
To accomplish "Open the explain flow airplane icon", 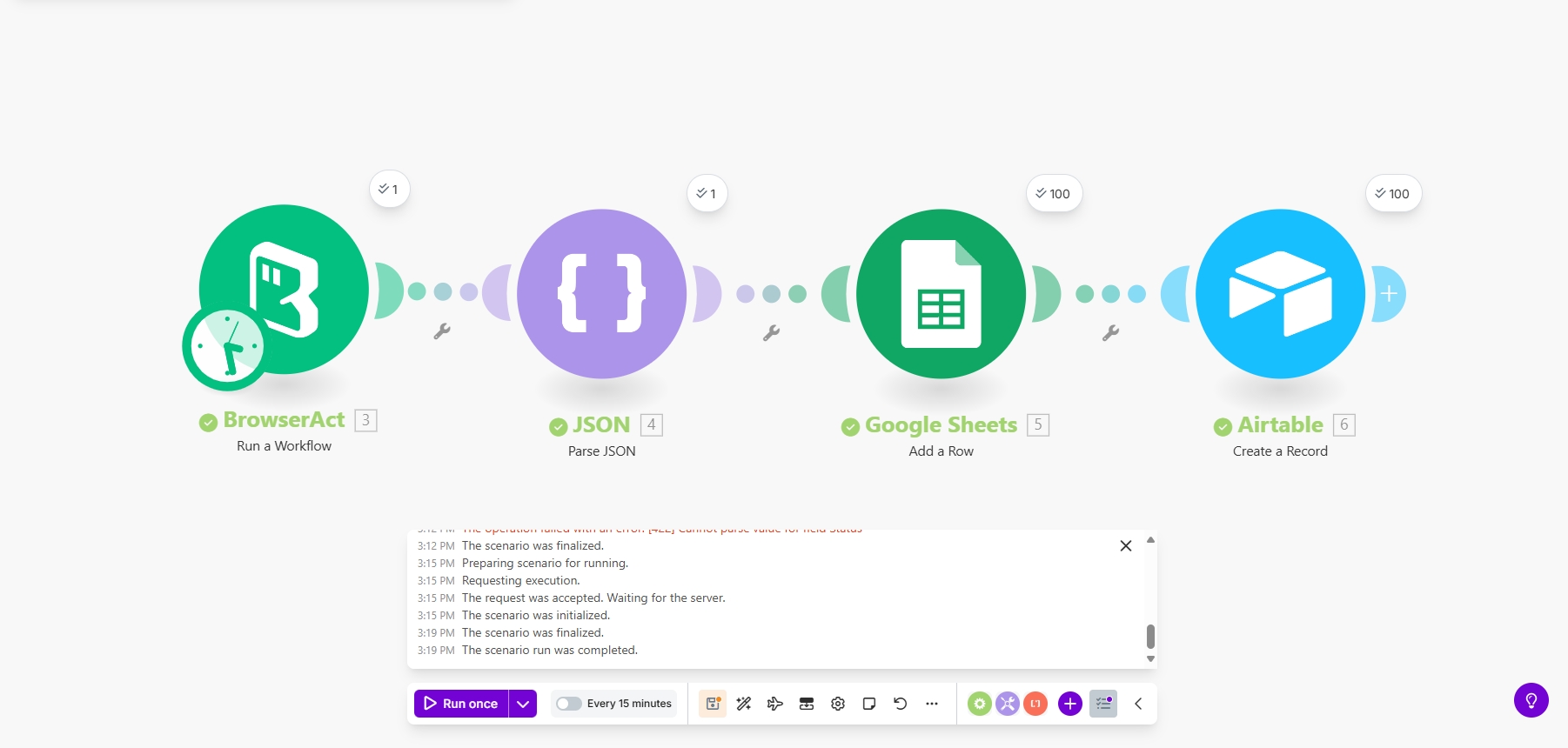I will pyautogui.click(x=775, y=704).
